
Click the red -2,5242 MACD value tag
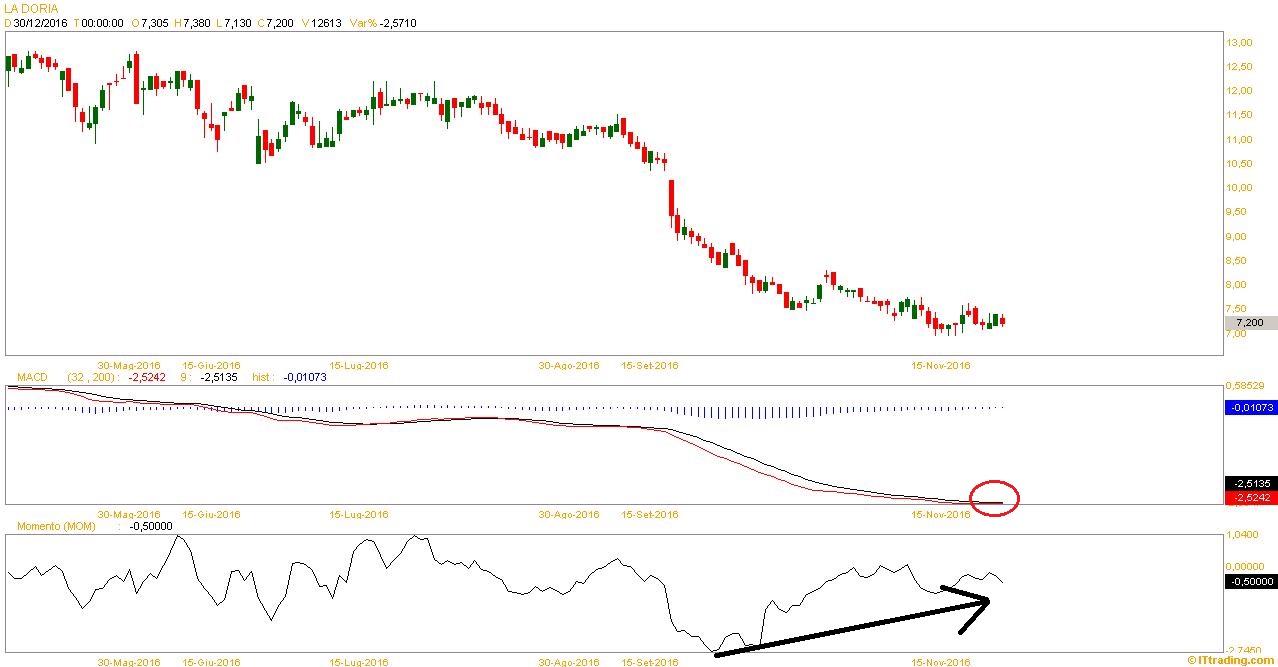(1250, 496)
